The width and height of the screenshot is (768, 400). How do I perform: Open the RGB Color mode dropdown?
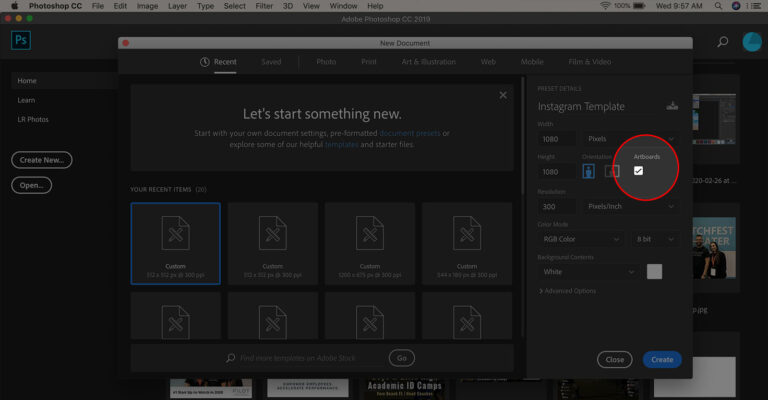coord(581,239)
